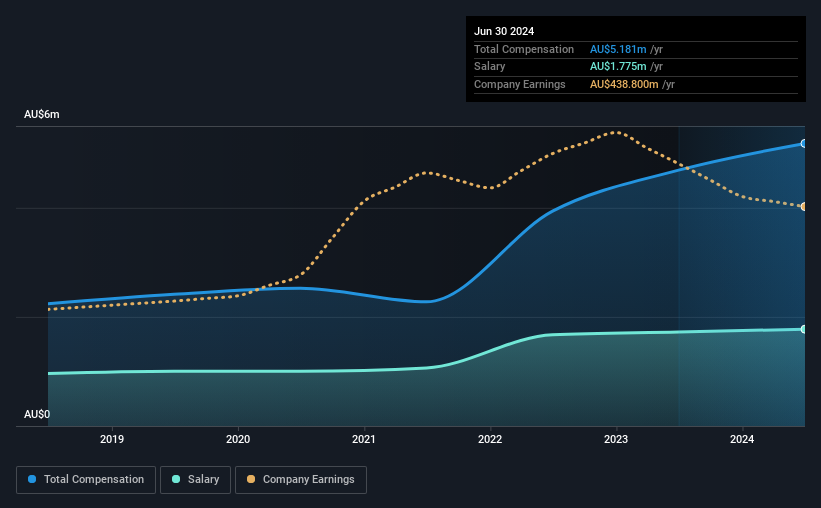This screenshot has height=508, width=821.
Task: Click the Company Earnings tooltip row label
Action: click(520, 84)
